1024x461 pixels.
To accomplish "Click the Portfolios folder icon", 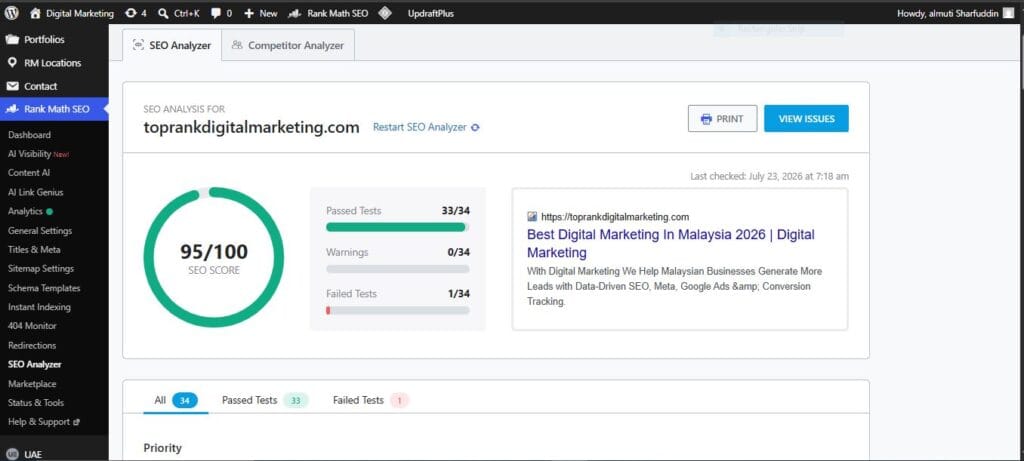I will pos(12,39).
